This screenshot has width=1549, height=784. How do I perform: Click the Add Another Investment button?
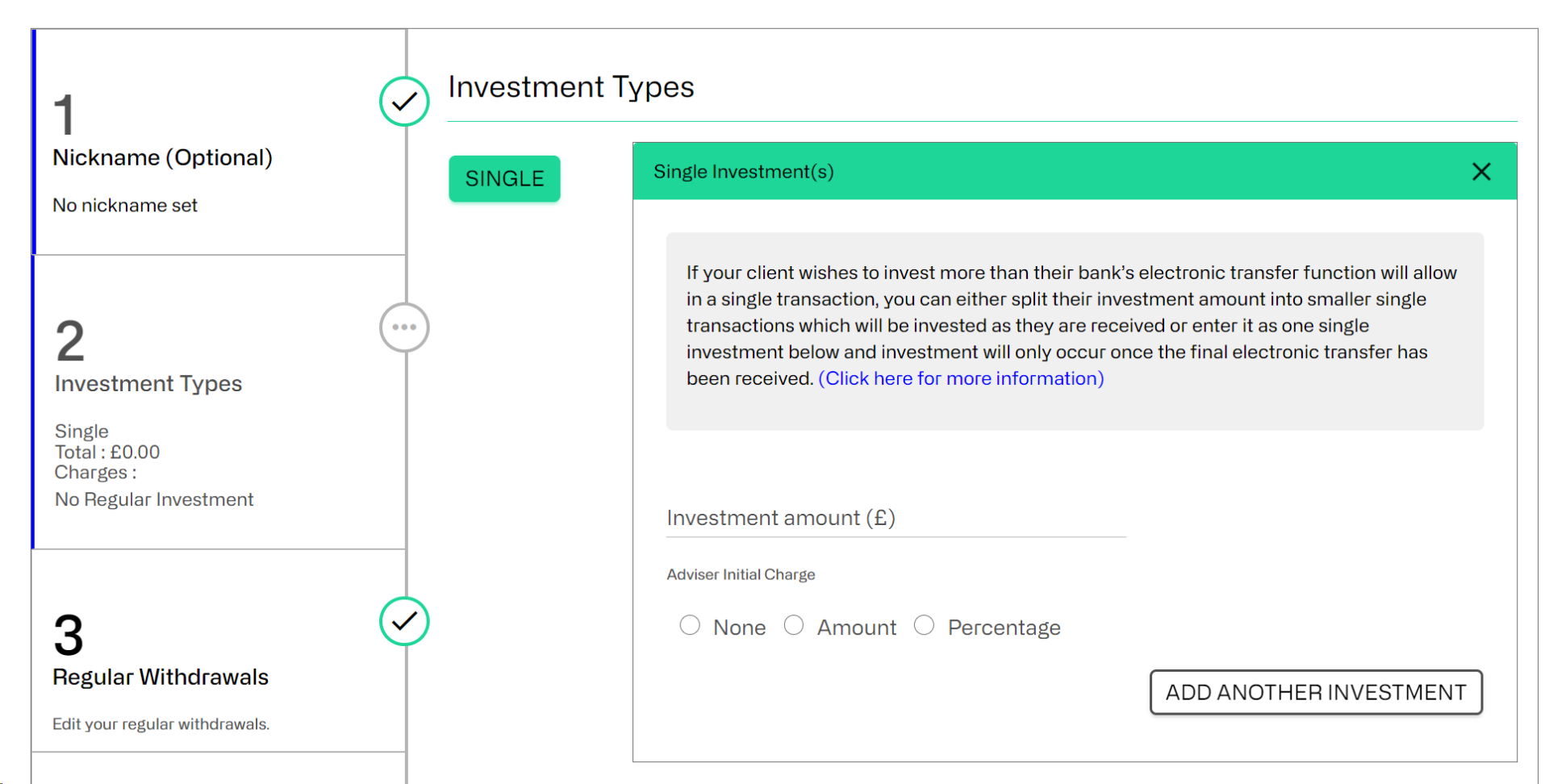(x=1315, y=692)
